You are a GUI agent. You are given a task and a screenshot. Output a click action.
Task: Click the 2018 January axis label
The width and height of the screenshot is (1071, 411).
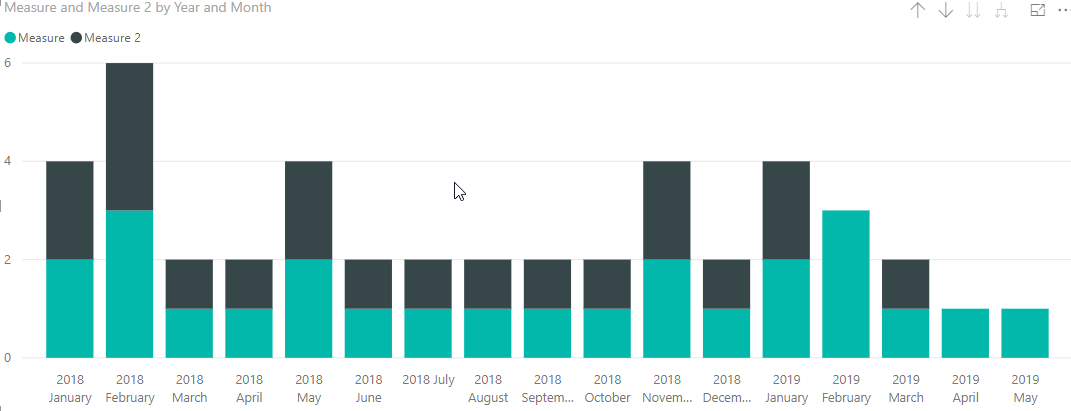70,388
